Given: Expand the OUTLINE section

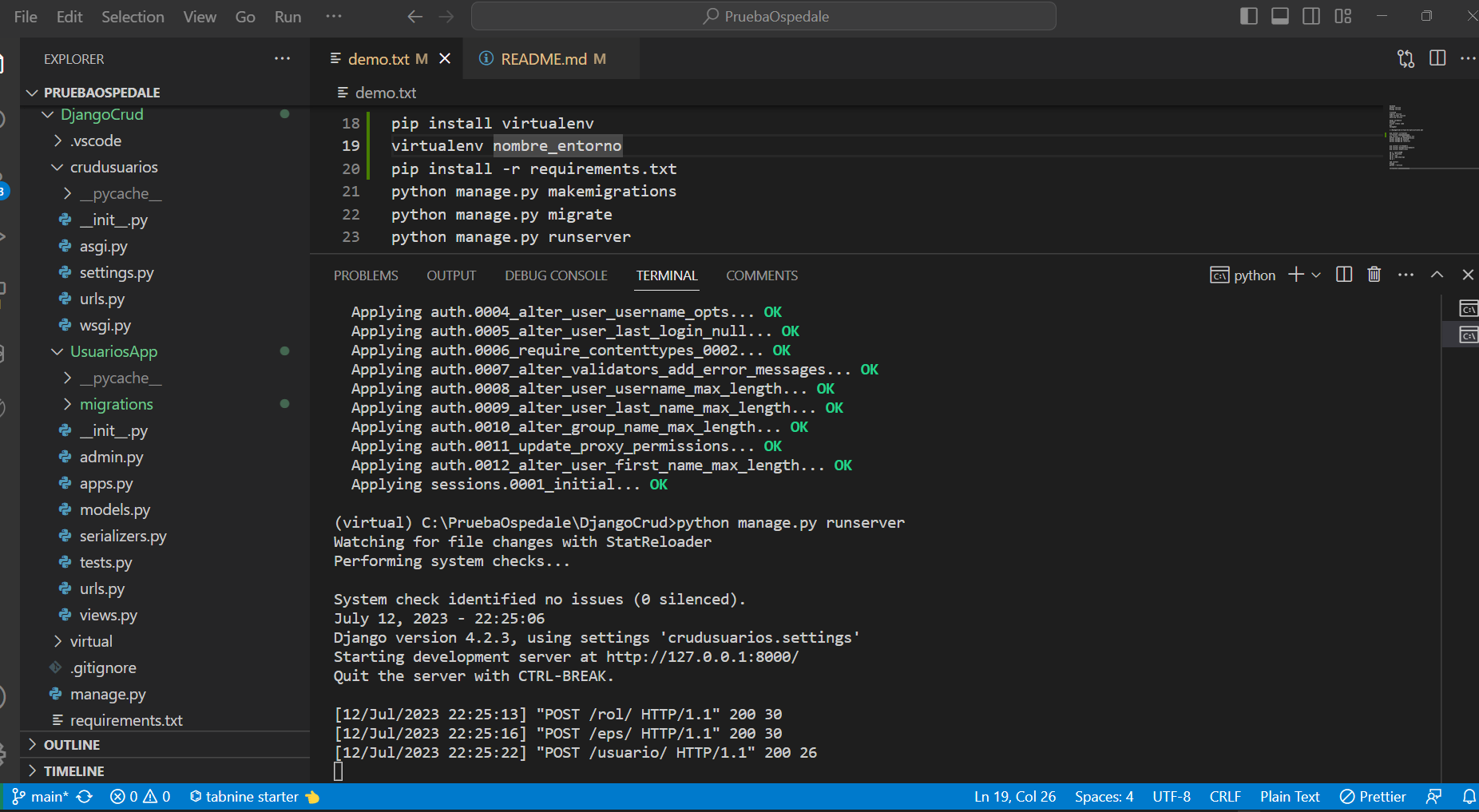Looking at the screenshot, I should pyautogui.click(x=72, y=745).
